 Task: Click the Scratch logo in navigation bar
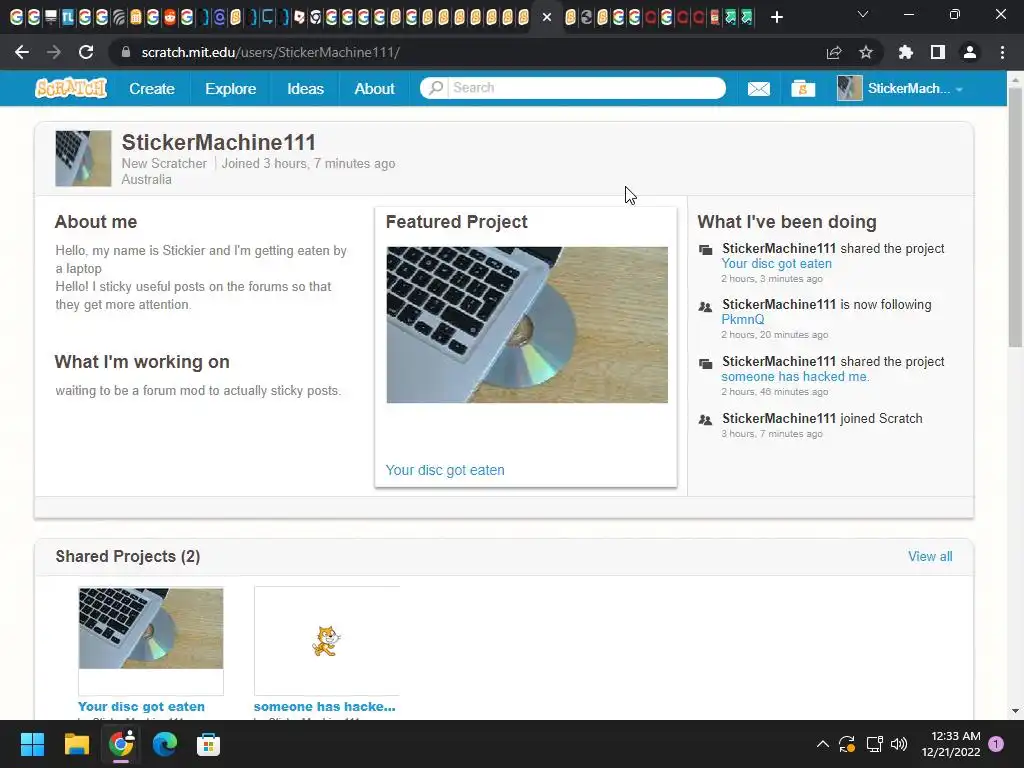pyautogui.click(x=71, y=88)
